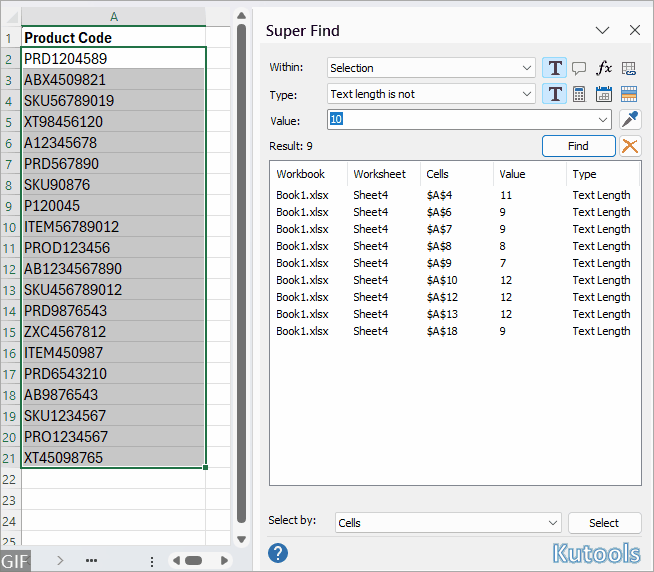Select cell ZXC4567812
Image resolution: width=654 pixels, height=572 pixels.
point(113,332)
